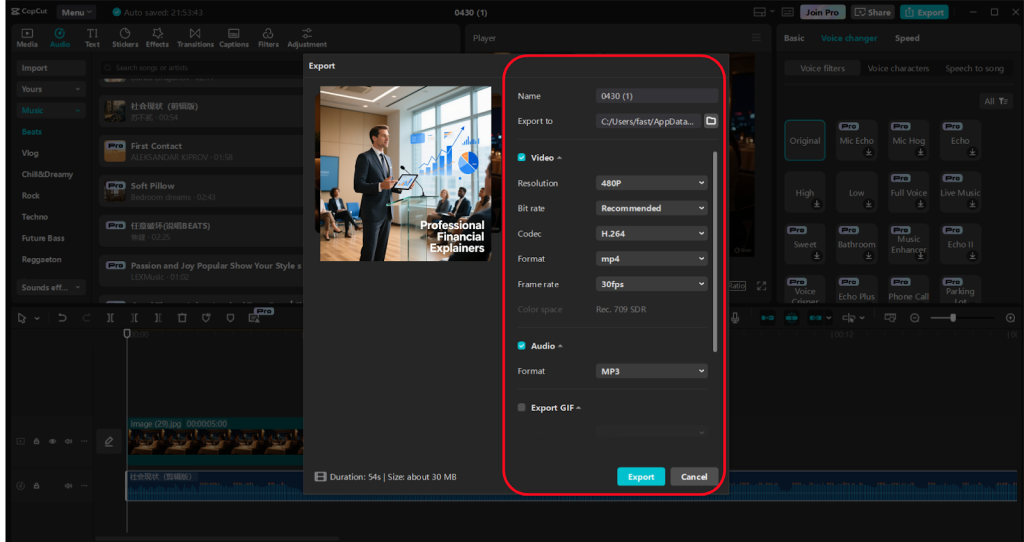Switch to the Speed tab
The height and width of the screenshot is (542, 1024).
907,38
